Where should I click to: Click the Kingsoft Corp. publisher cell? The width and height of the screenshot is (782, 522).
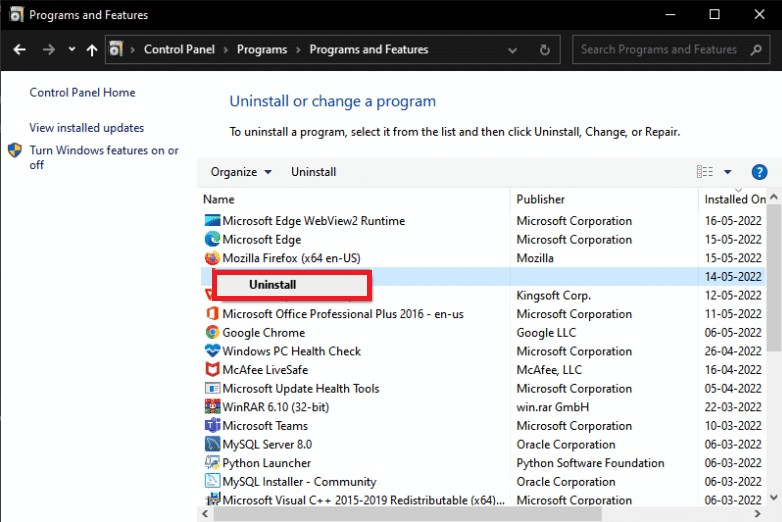553,295
